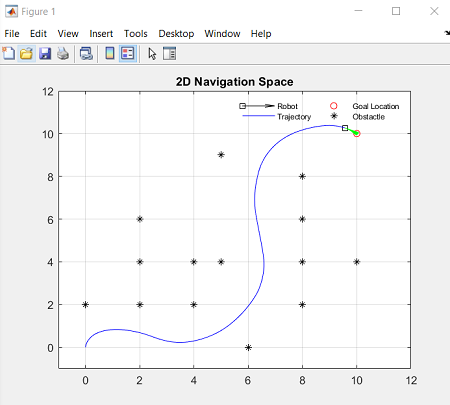Screen dimensions: 450x405
Task: Open the View menu
Action: click(x=68, y=34)
